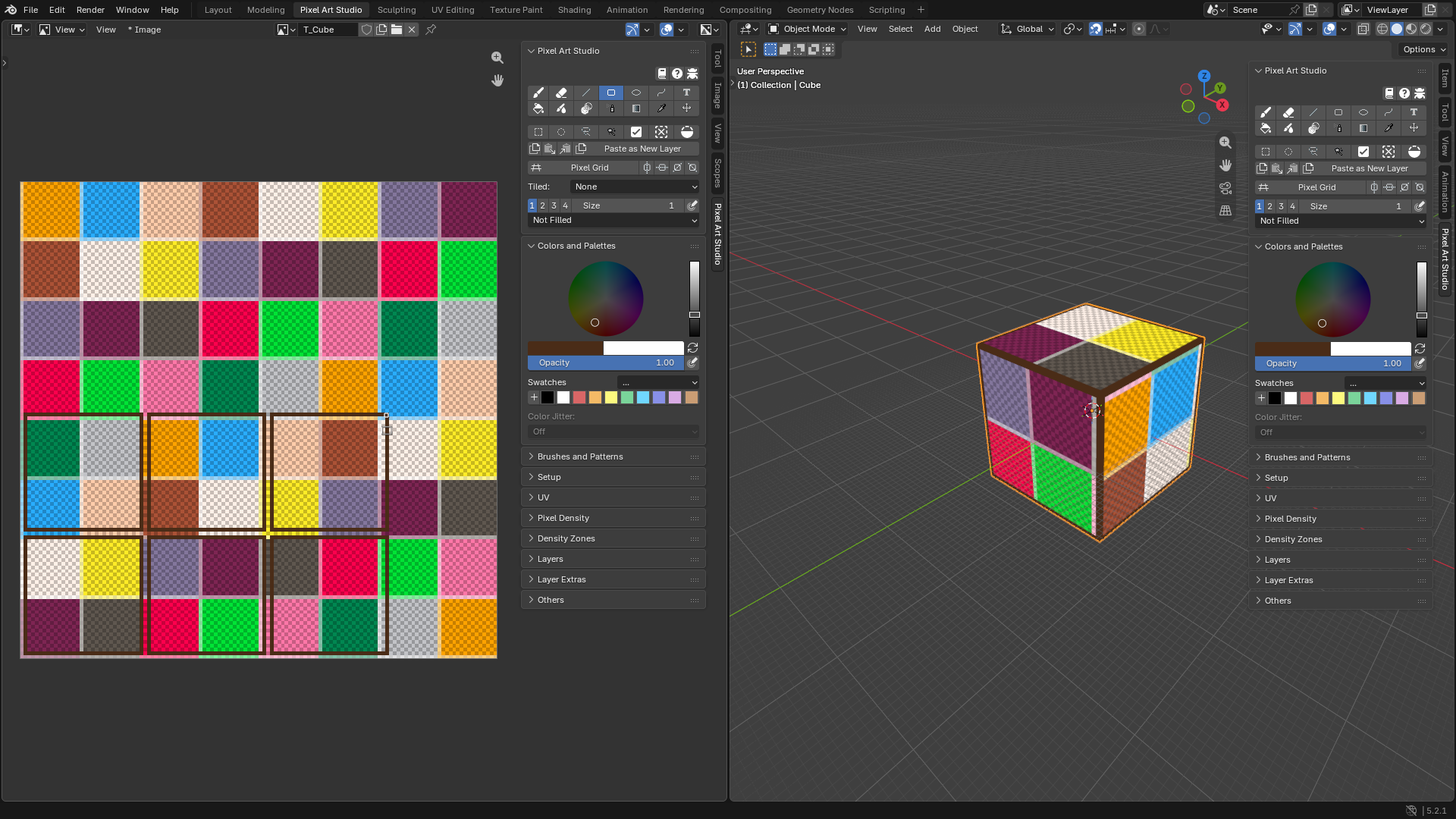Screen dimensions: 1456x819
Task: Switch to the Texture Paint workspace tab
Action: 516,10
